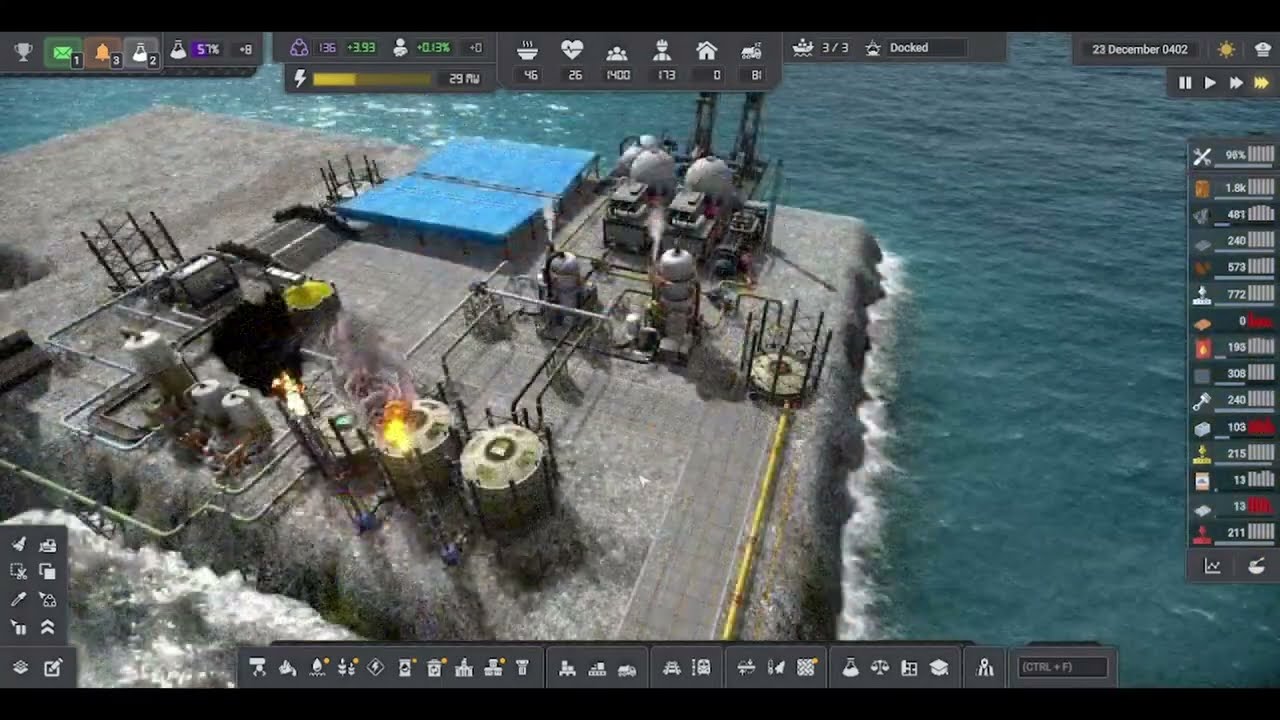1280x720 pixels.
Task: Open the graduation cap menu
Action: click(939, 668)
